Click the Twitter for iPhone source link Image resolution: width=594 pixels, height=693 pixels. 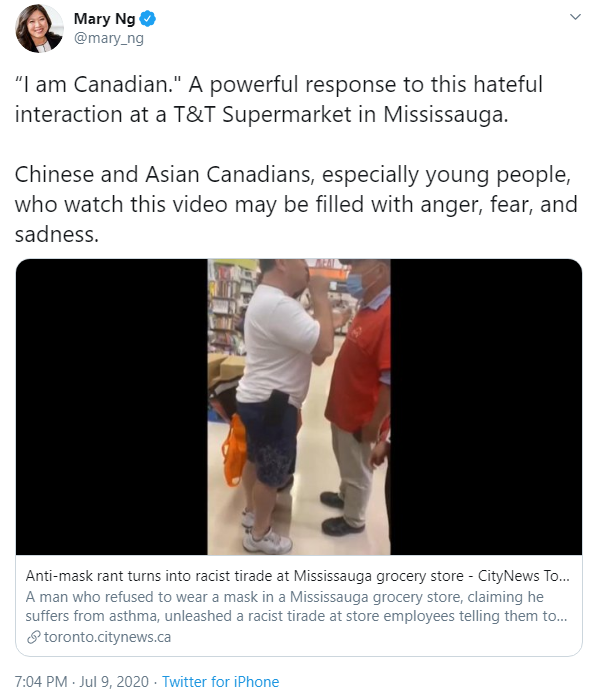[x=221, y=682]
